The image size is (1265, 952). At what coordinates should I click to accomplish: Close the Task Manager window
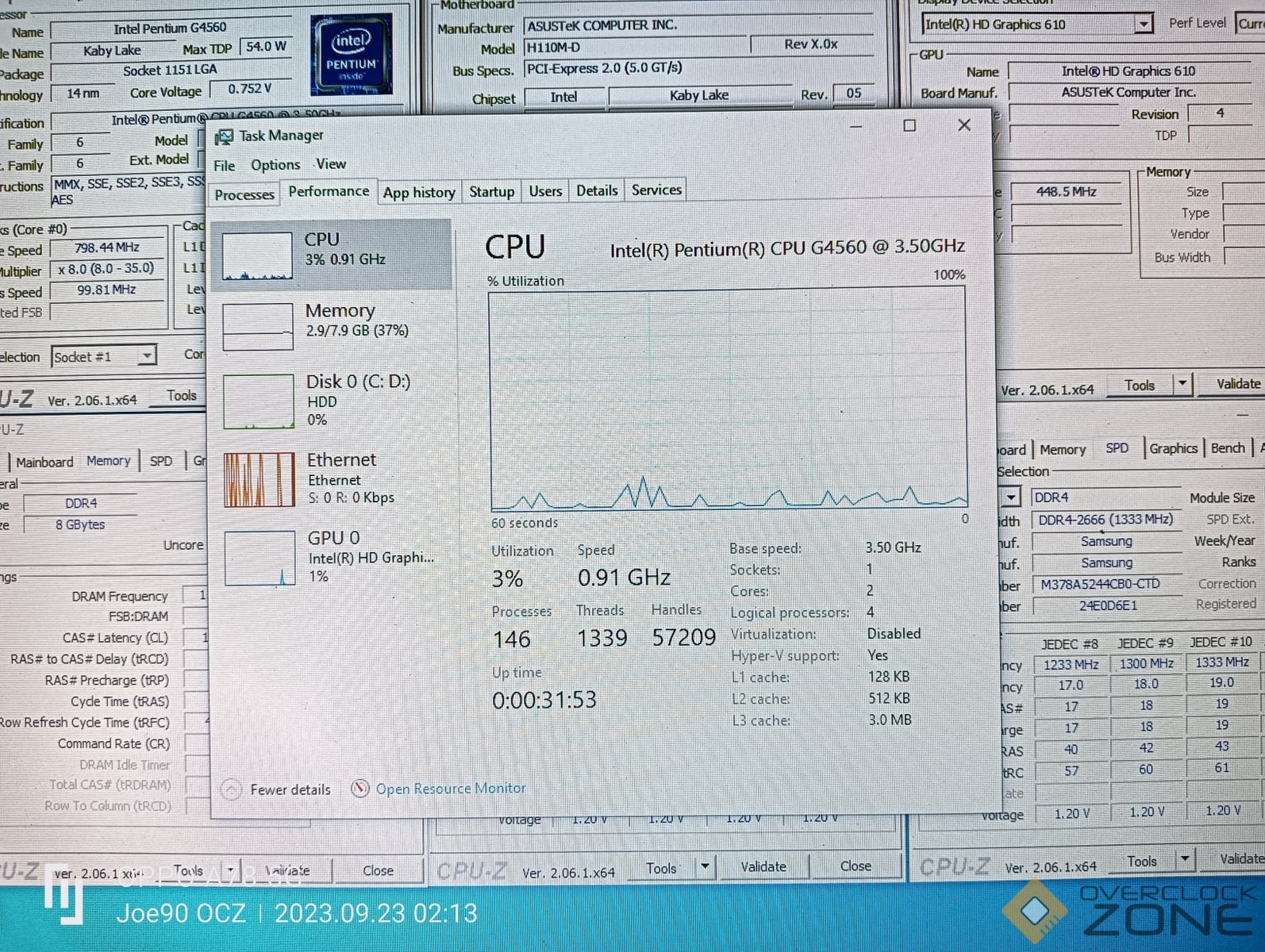click(x=964, y=125)
